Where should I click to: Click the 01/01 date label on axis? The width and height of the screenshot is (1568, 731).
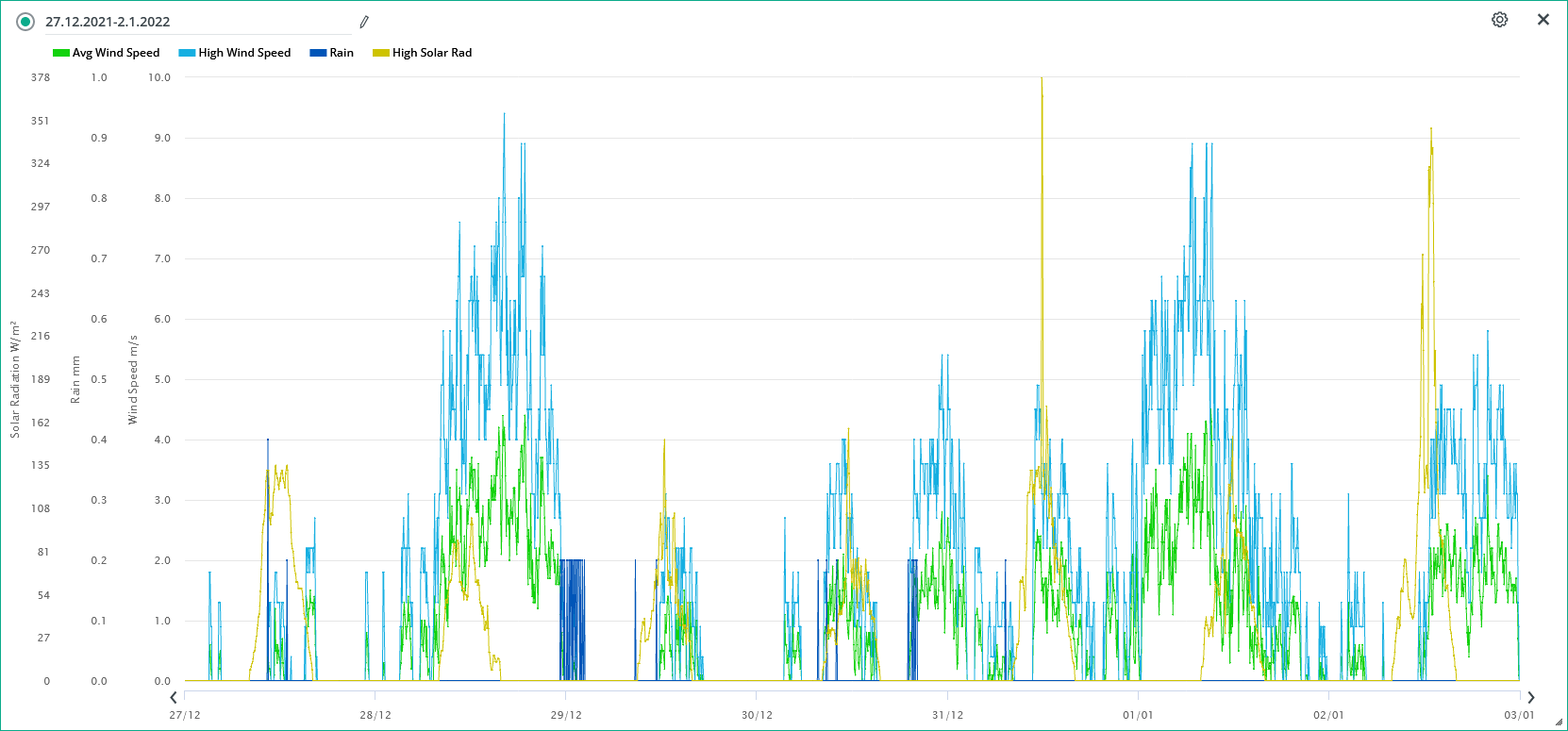pos(1138,715)
